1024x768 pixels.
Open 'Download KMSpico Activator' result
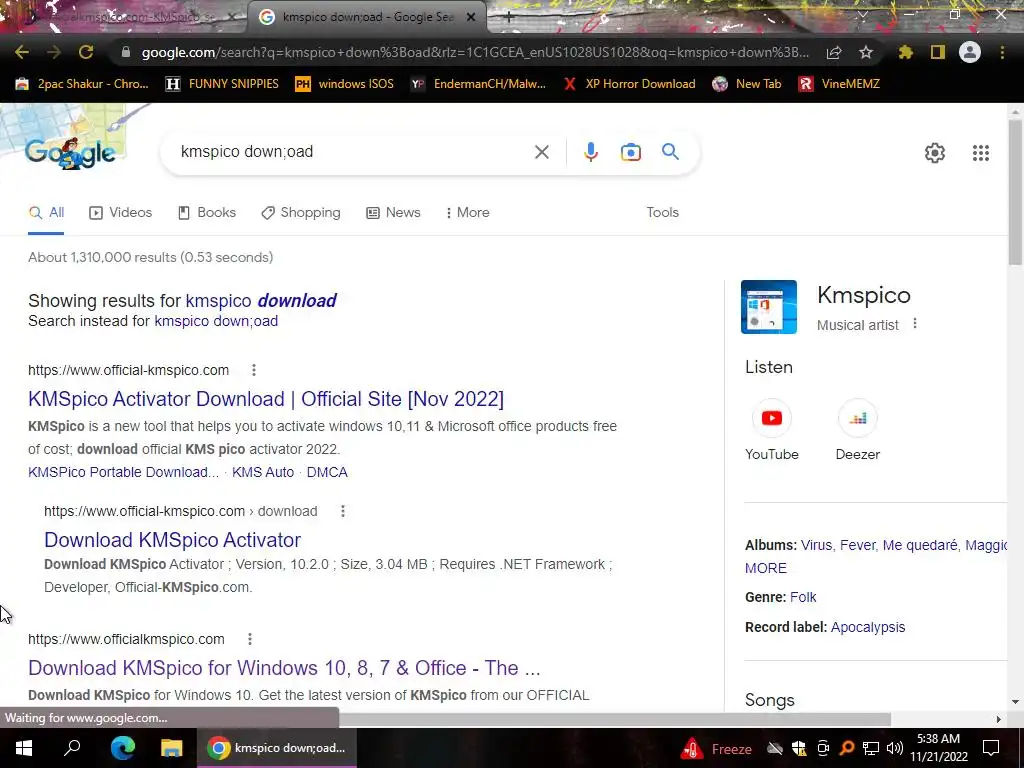coord(172,540)
